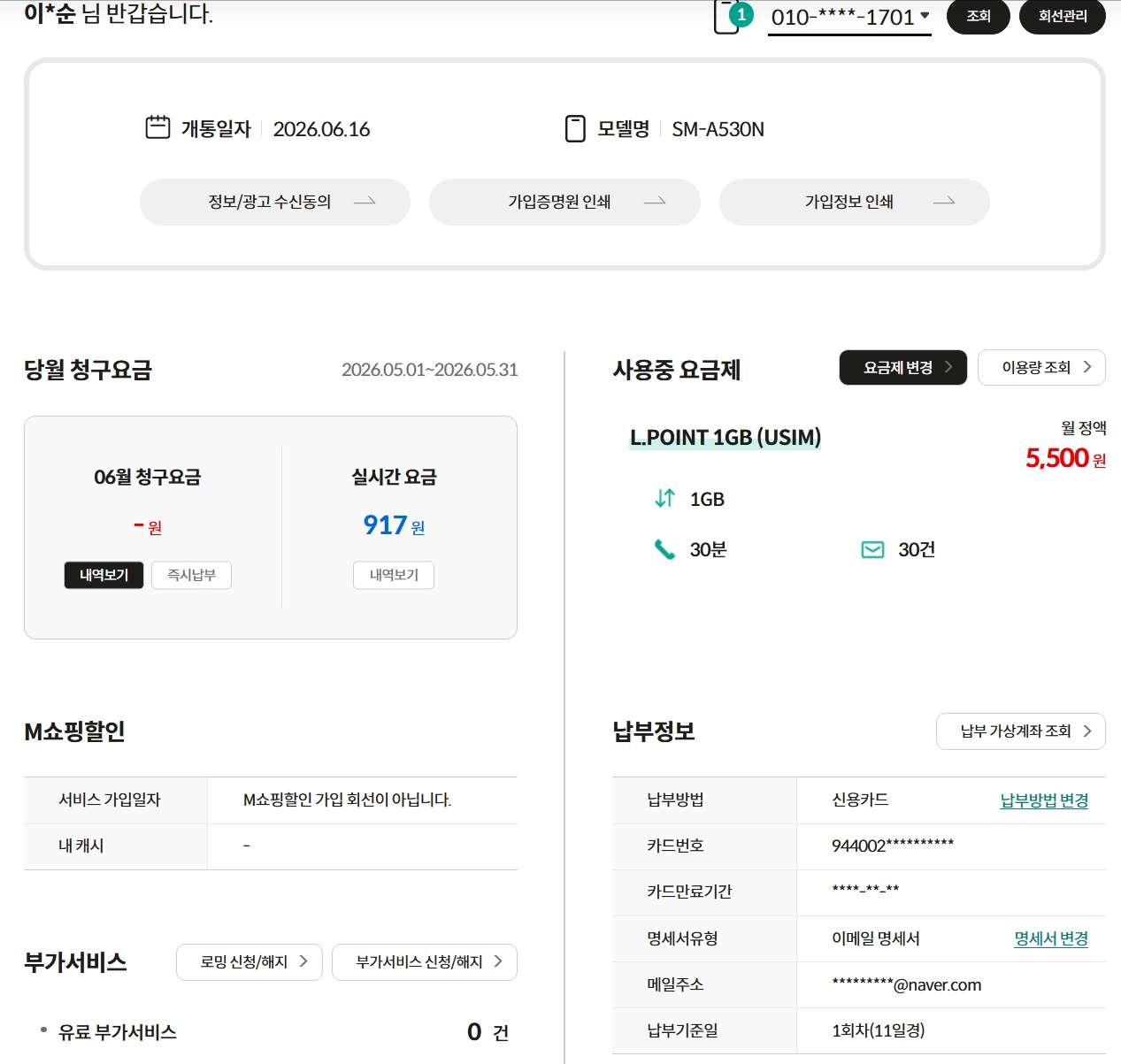
Task: Click the message envelope icon beside 30건
Action: 872,550
